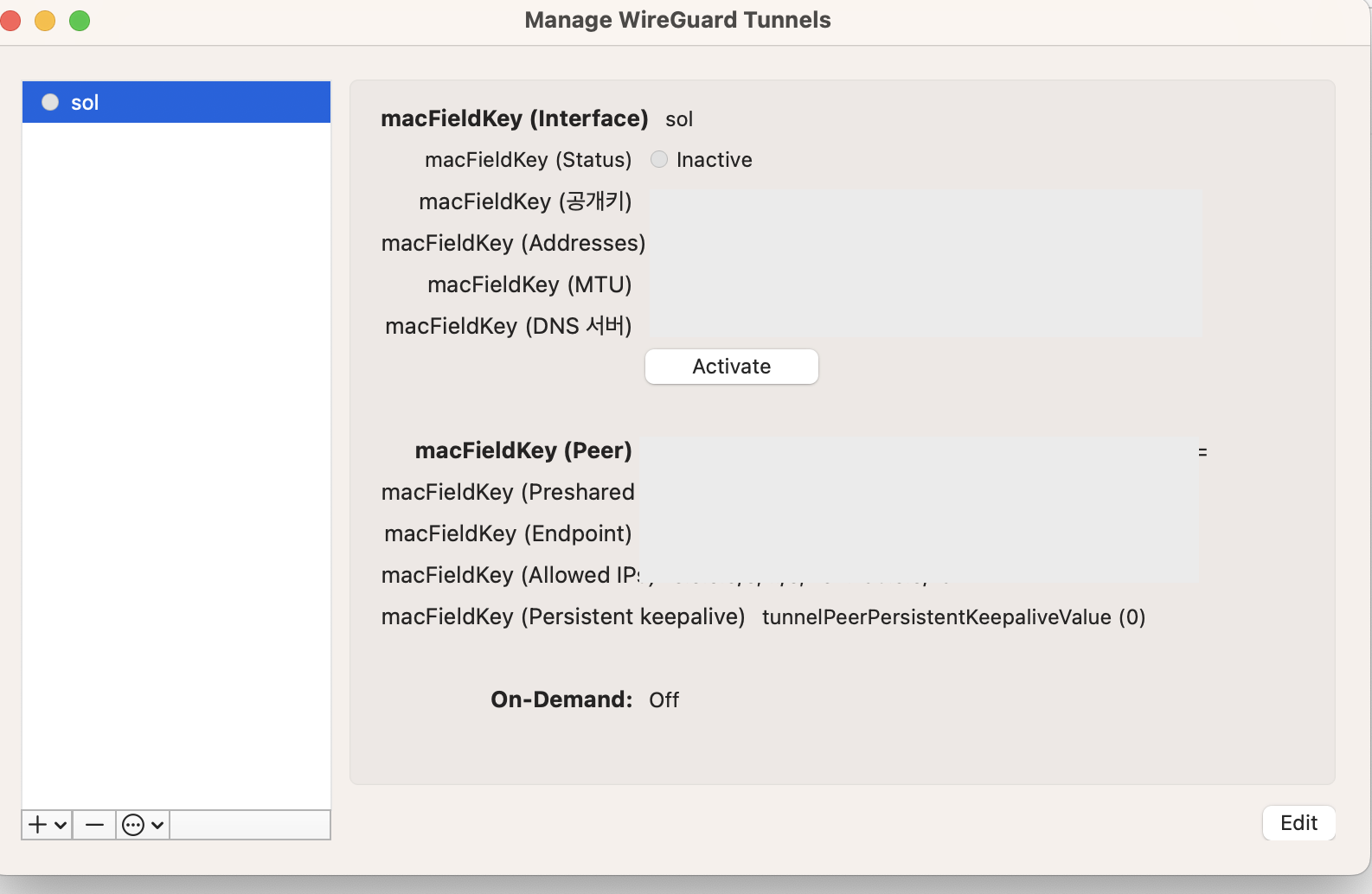Click the On-Demand: label
The image size is (1372, 894).
point(561,699)
